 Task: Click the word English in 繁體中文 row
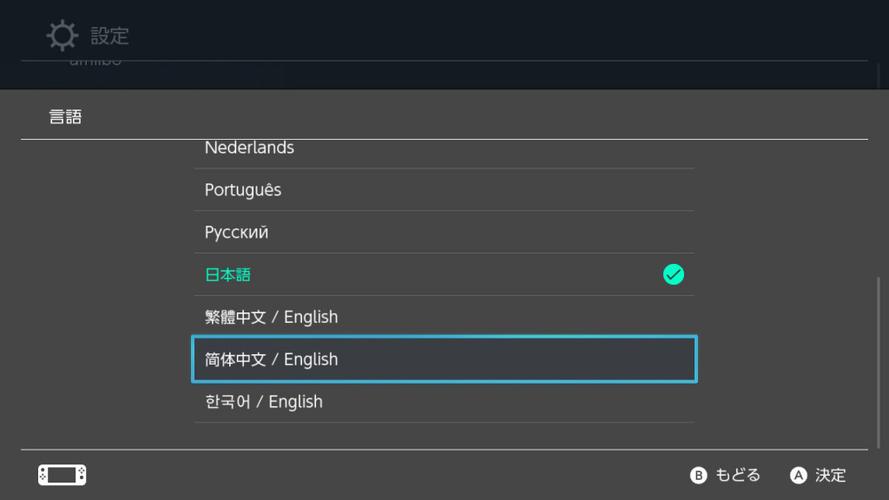[x=311, y=317]
